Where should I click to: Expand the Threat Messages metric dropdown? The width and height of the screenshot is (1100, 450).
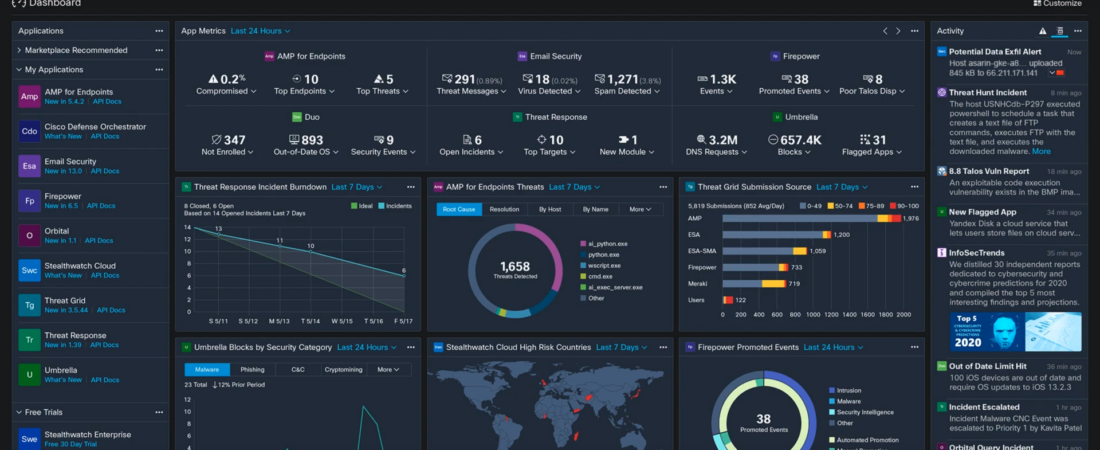pyautogui.click(x=471, y=91)
